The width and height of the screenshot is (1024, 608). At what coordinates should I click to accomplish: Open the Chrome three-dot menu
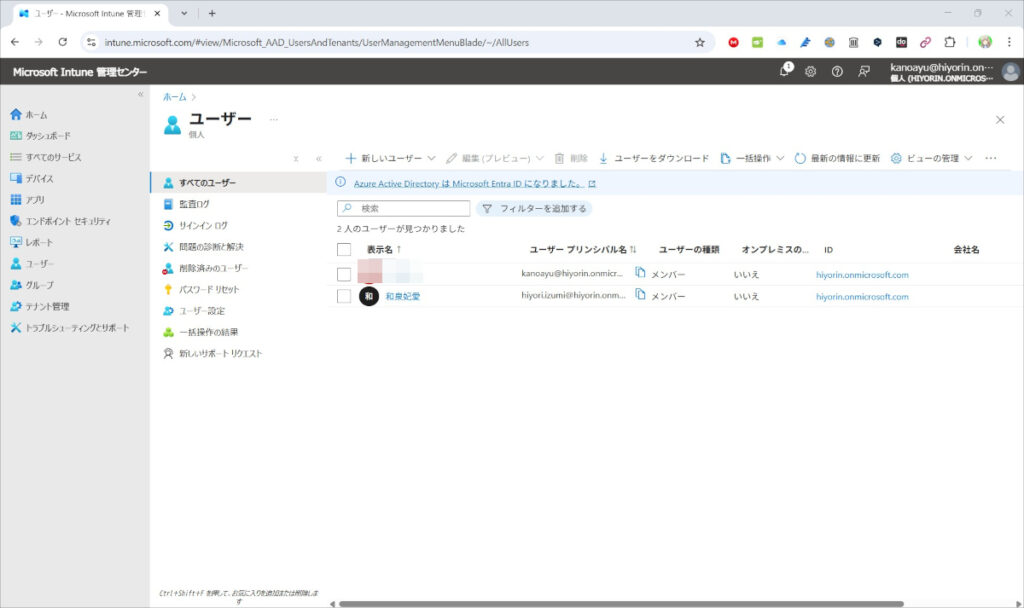coord(1009,42)
